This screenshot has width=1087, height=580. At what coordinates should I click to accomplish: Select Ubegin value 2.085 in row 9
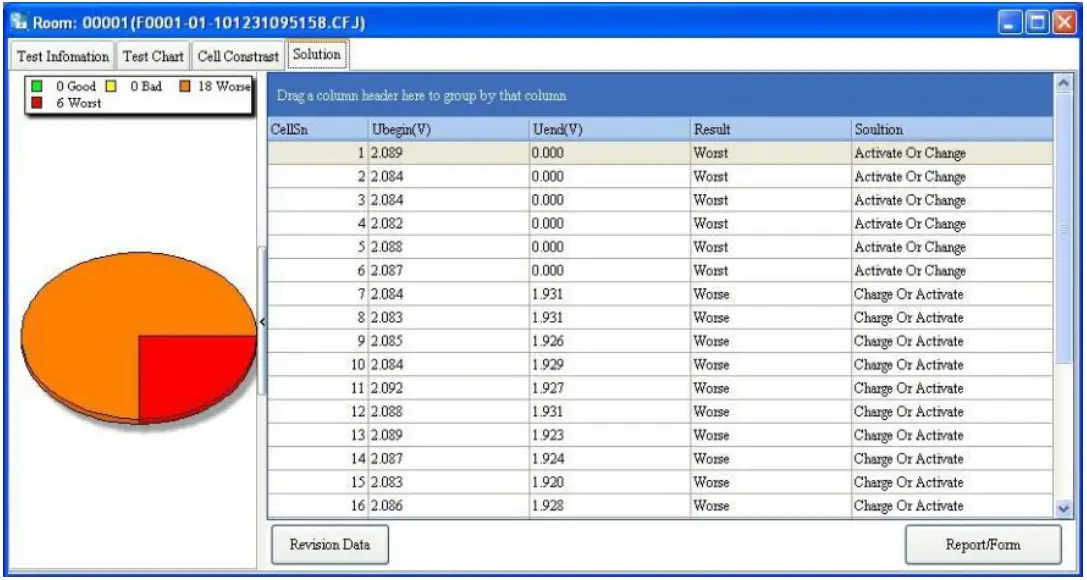[388, 341]
